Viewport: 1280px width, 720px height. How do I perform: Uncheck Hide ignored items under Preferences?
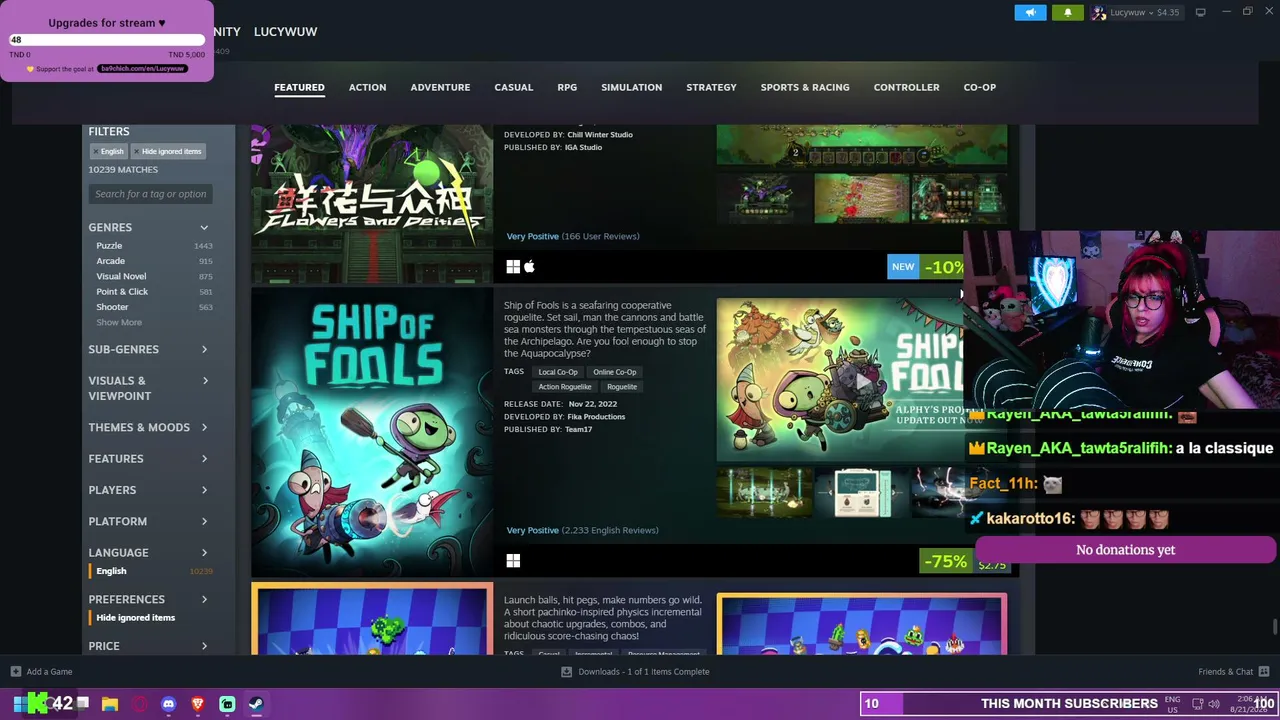pos(135,618)
